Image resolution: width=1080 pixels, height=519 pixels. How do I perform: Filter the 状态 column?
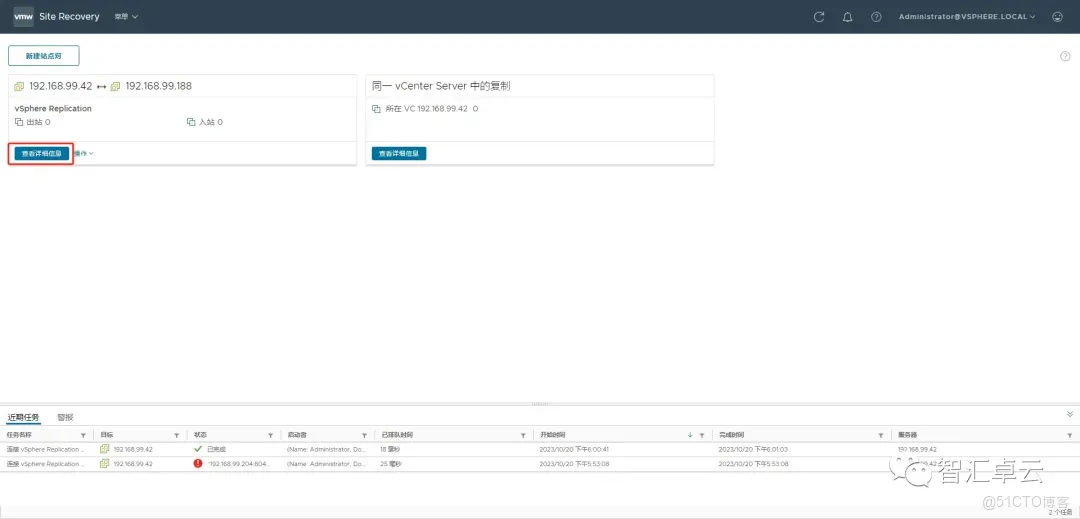[271, 436]
